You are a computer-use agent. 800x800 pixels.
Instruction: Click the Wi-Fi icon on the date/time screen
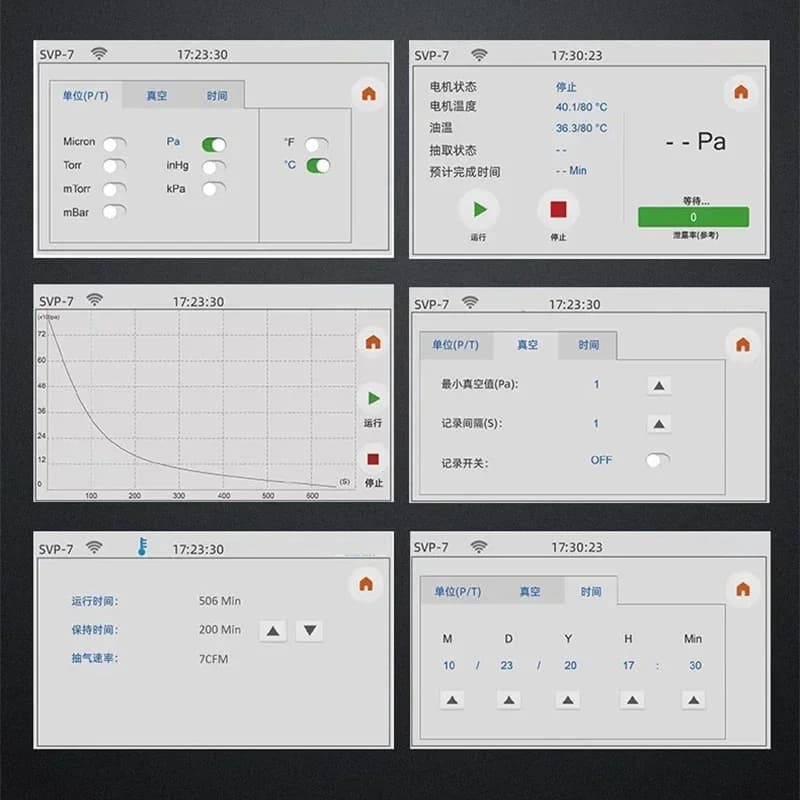click(479, 546)
